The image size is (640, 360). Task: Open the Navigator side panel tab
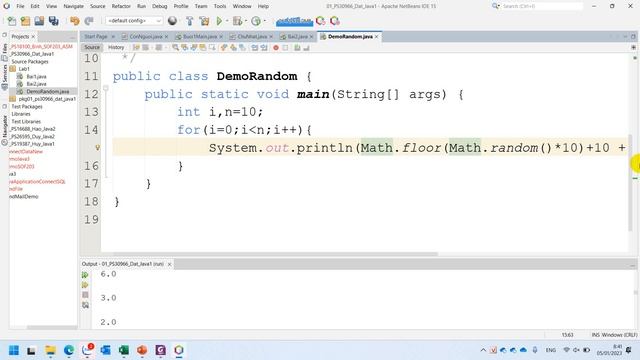[x=4, y=130]
